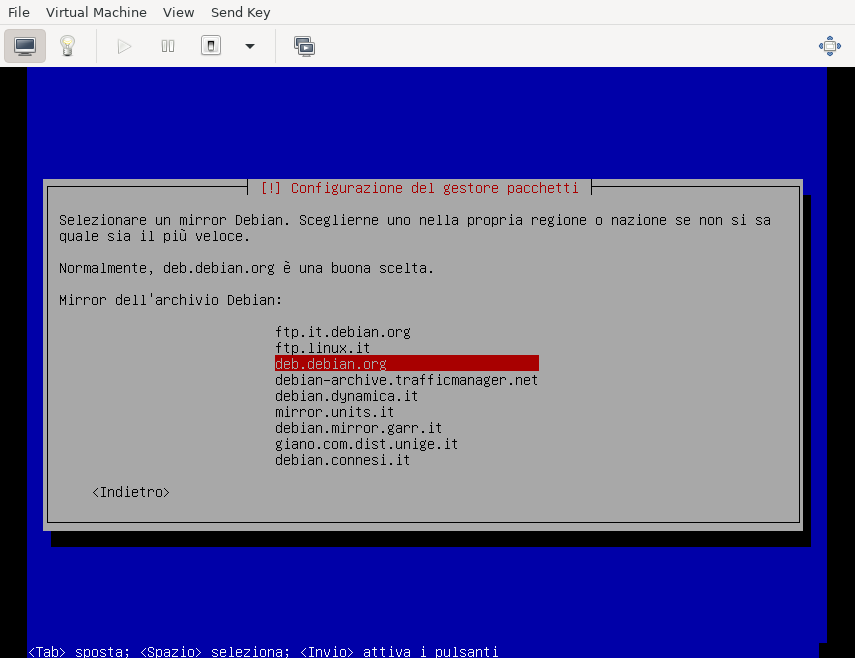Screen dimensions: 855x658
Task: Go back with the Indietro button
Action: pos(131,492)
